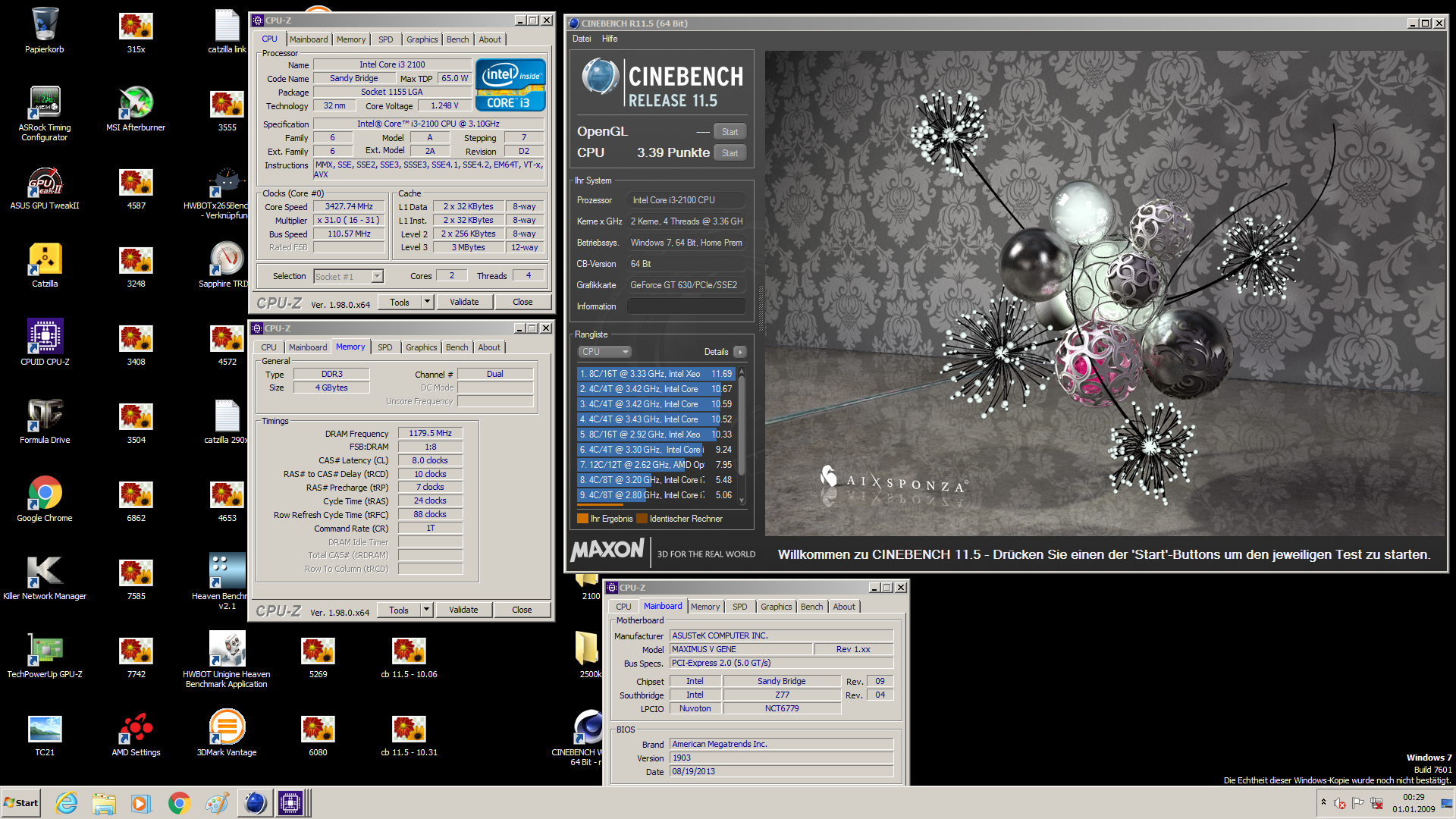Image resolution: width=1456 pixels, height=819 pixels.
Task: Start the CPU test in Cinebench
Action: [730, 153]
